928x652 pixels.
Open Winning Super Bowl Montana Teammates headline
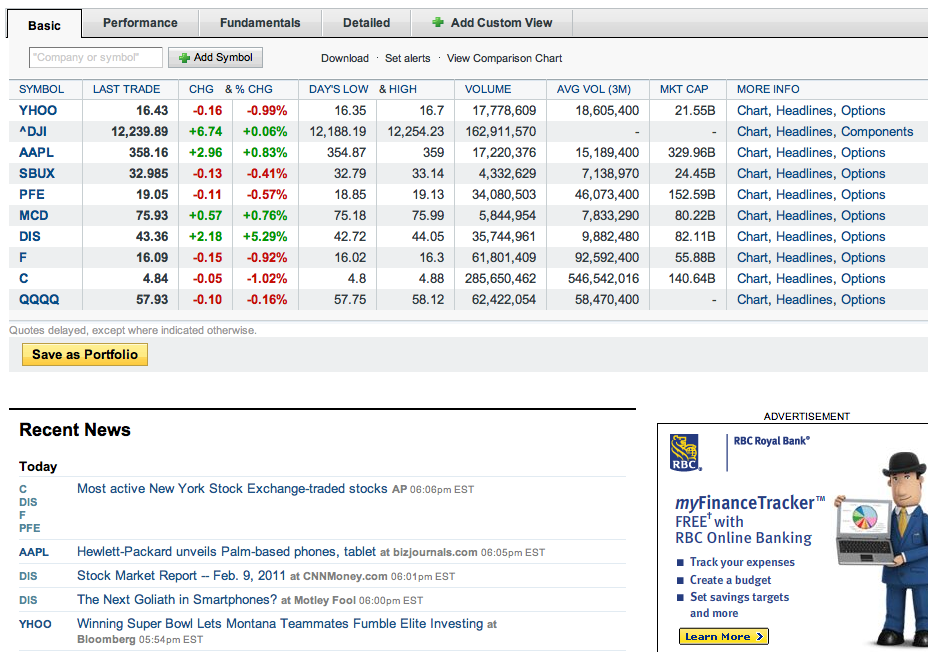tap(280, 624)
